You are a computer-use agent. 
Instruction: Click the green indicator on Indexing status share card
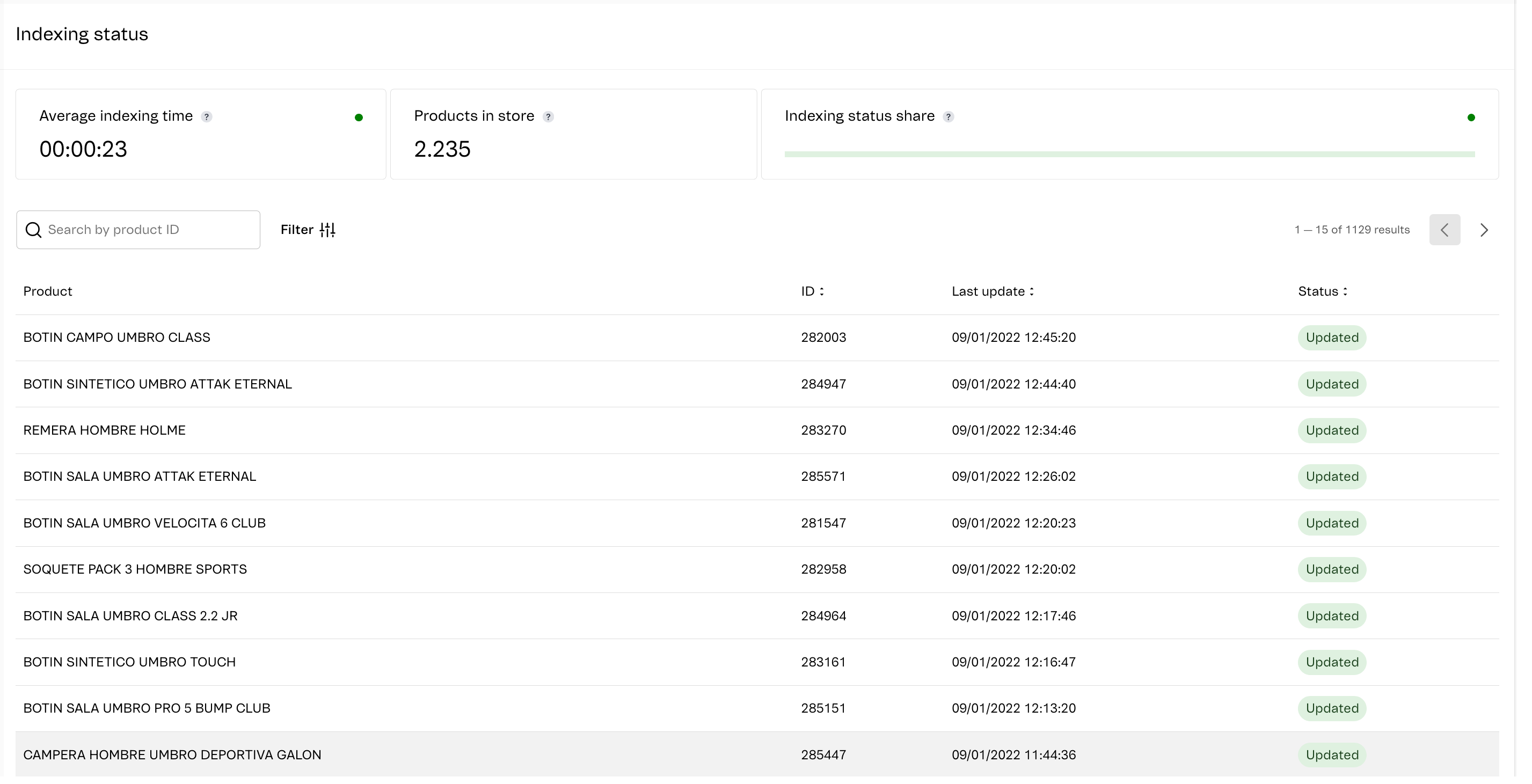pos(1471,118)
